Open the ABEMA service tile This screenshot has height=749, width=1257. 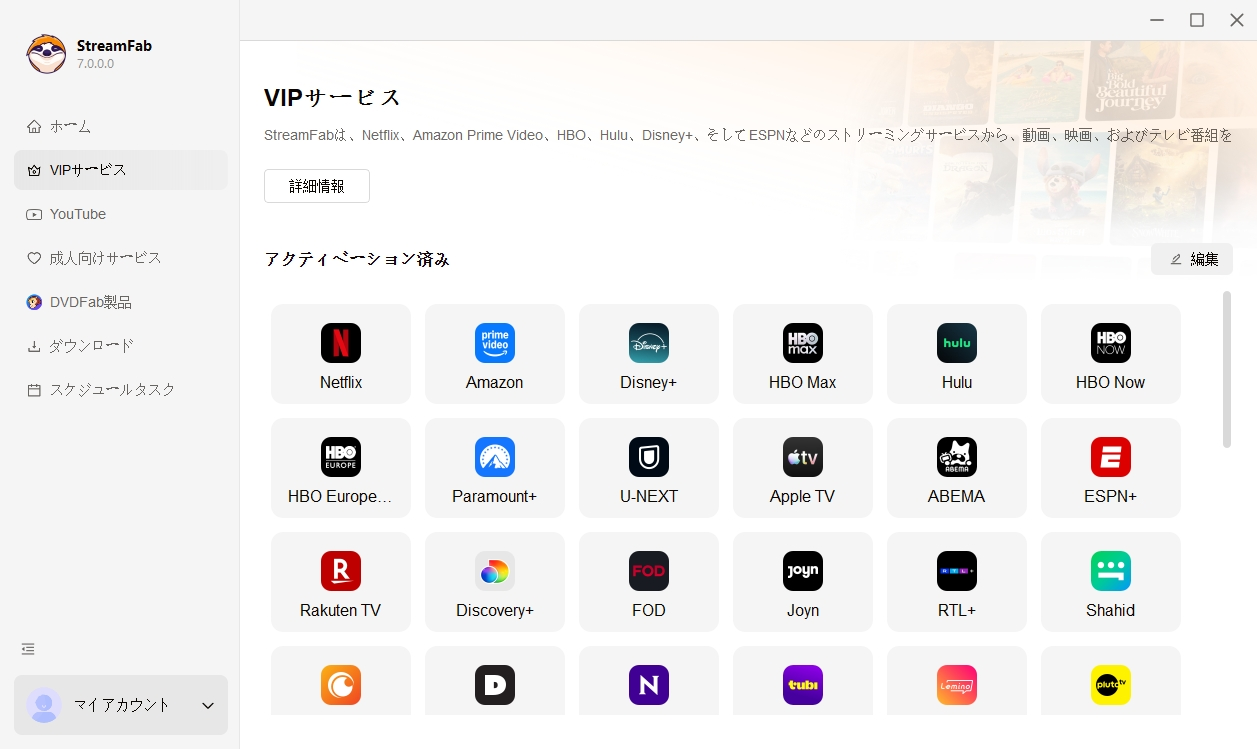956,468
